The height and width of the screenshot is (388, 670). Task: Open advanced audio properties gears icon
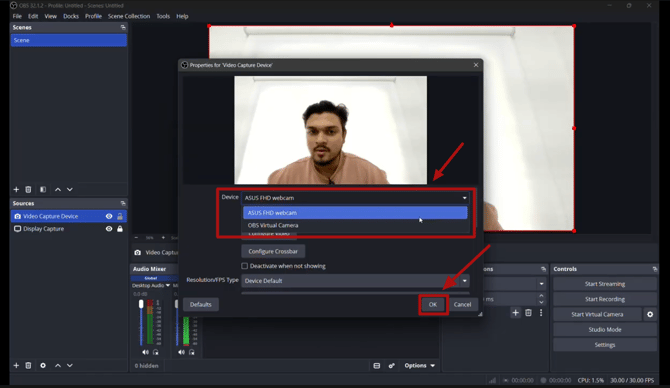391,366
